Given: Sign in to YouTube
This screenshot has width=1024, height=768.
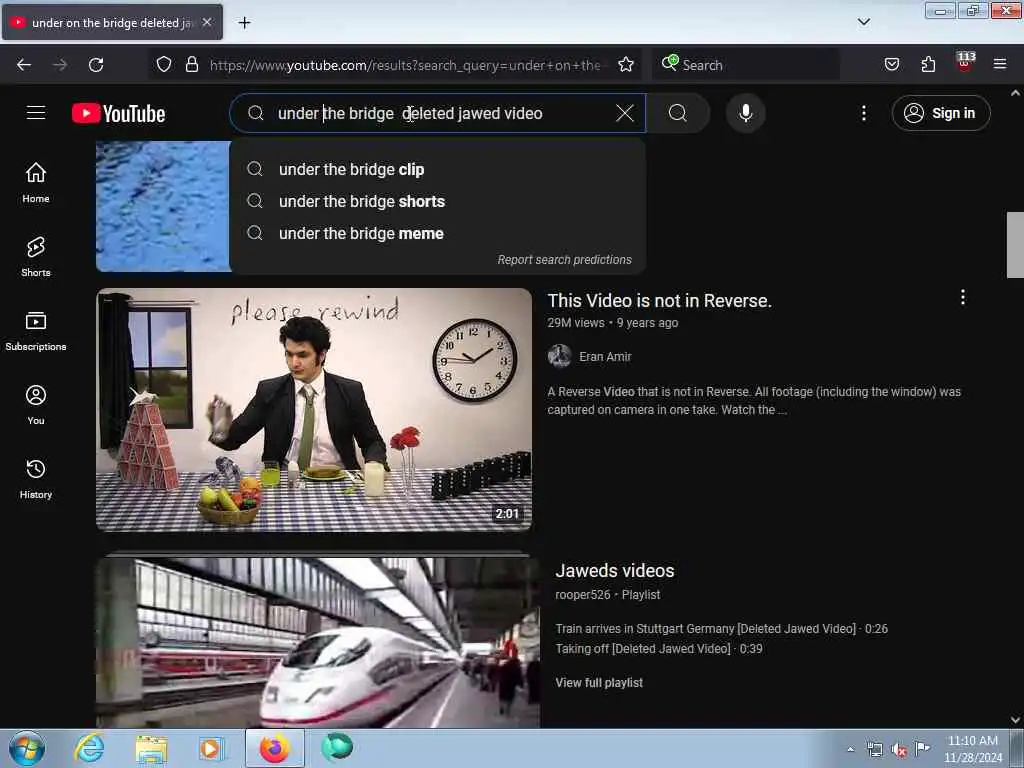Looking at the screenshot, I should [x=941, y=113].
